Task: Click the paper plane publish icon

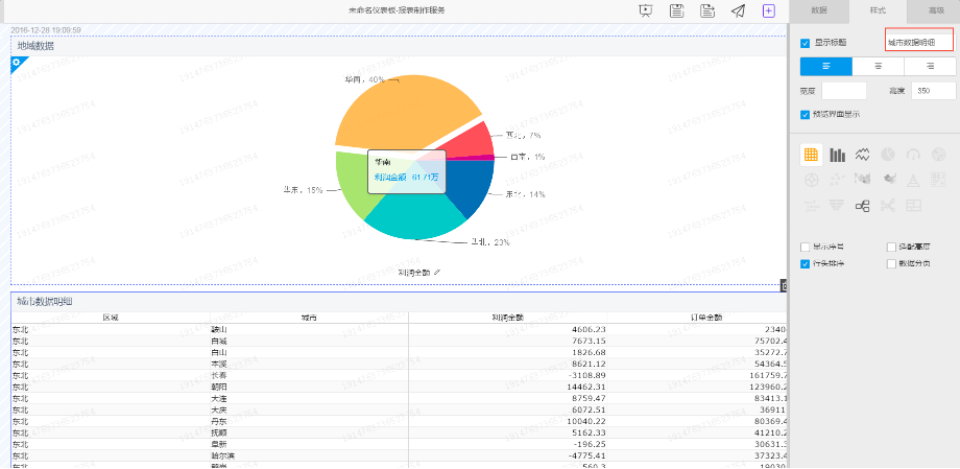Action: [x=738, y=11]
